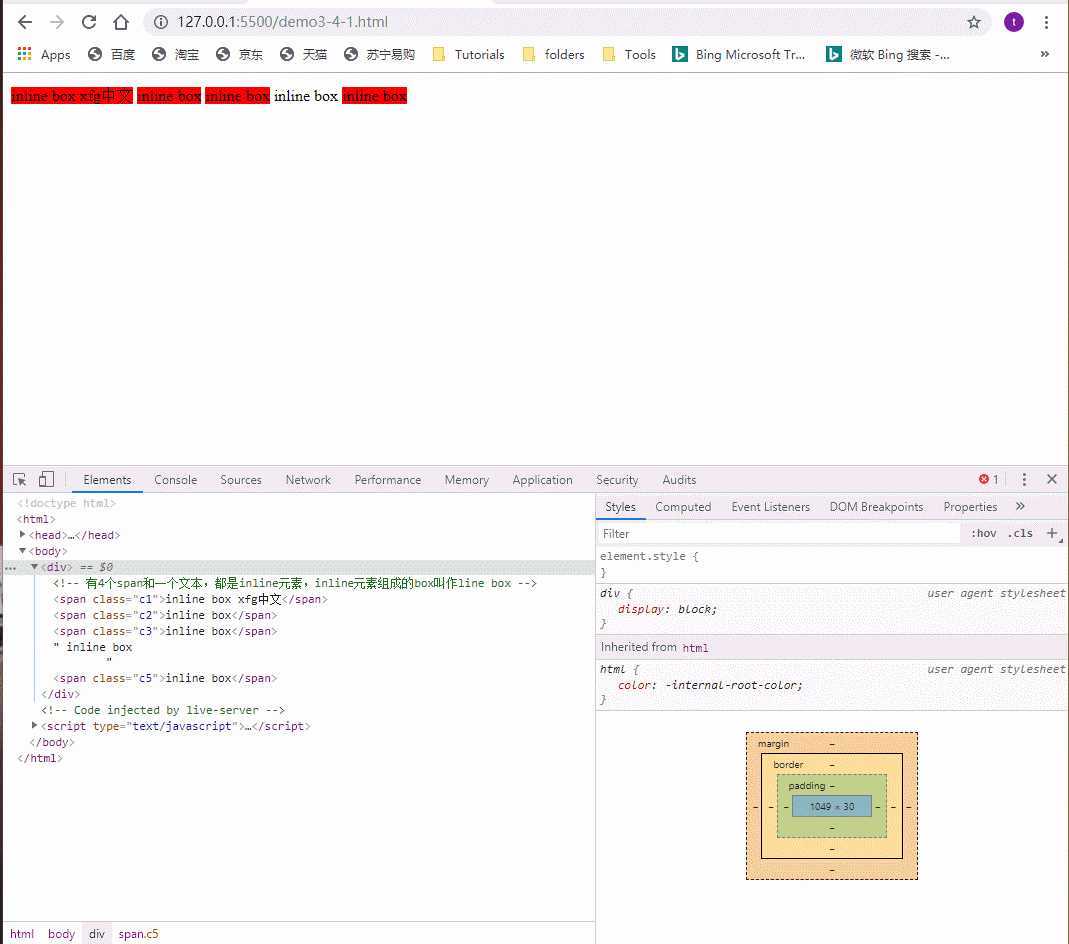Open the Tools bookmark folder
The height and width of the screenshot is (944, 1069).
click(629, 55)
